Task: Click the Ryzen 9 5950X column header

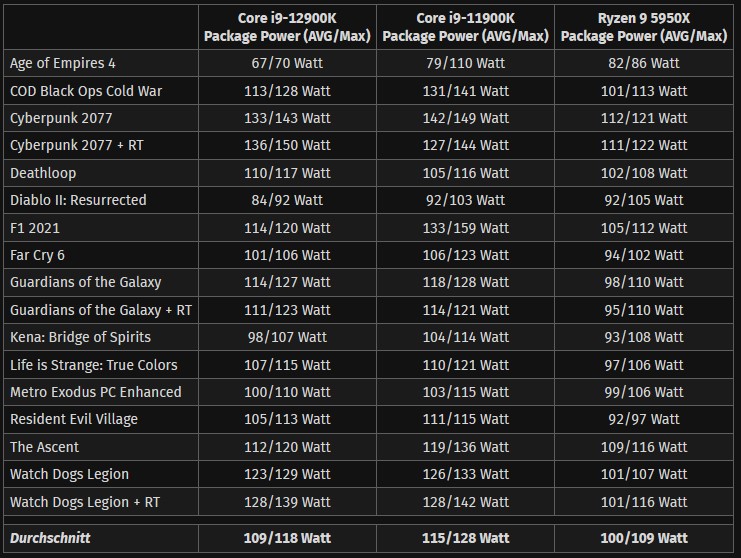Action: pos(644,27)
